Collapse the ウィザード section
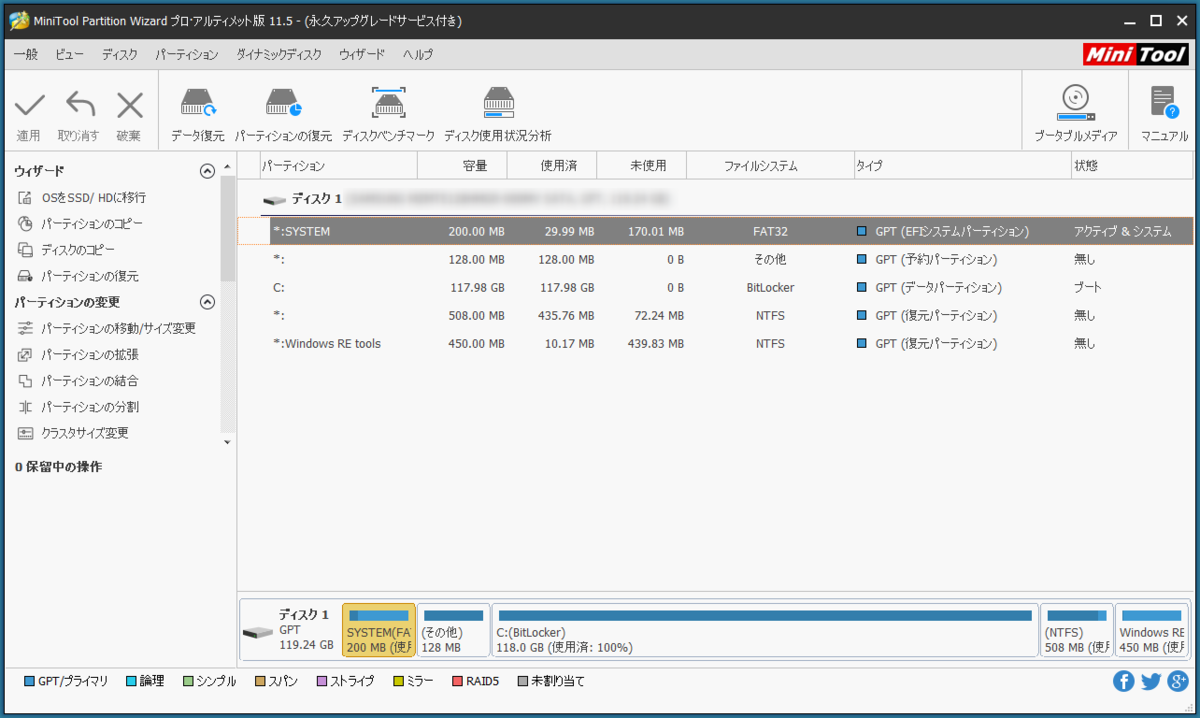 207,171
